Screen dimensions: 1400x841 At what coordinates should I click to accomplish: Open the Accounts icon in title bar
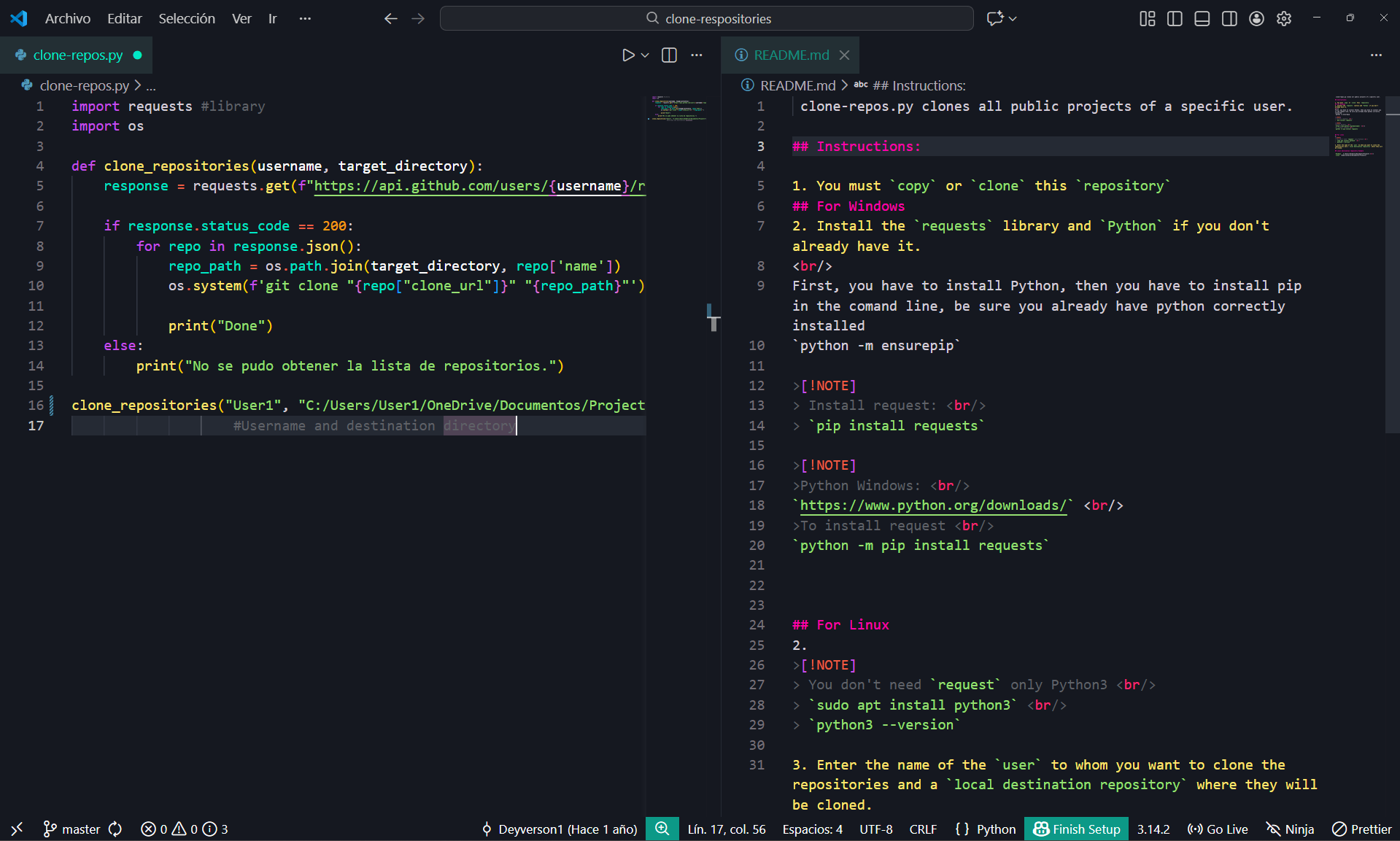pyautogui.click(x=1256, y=18)
